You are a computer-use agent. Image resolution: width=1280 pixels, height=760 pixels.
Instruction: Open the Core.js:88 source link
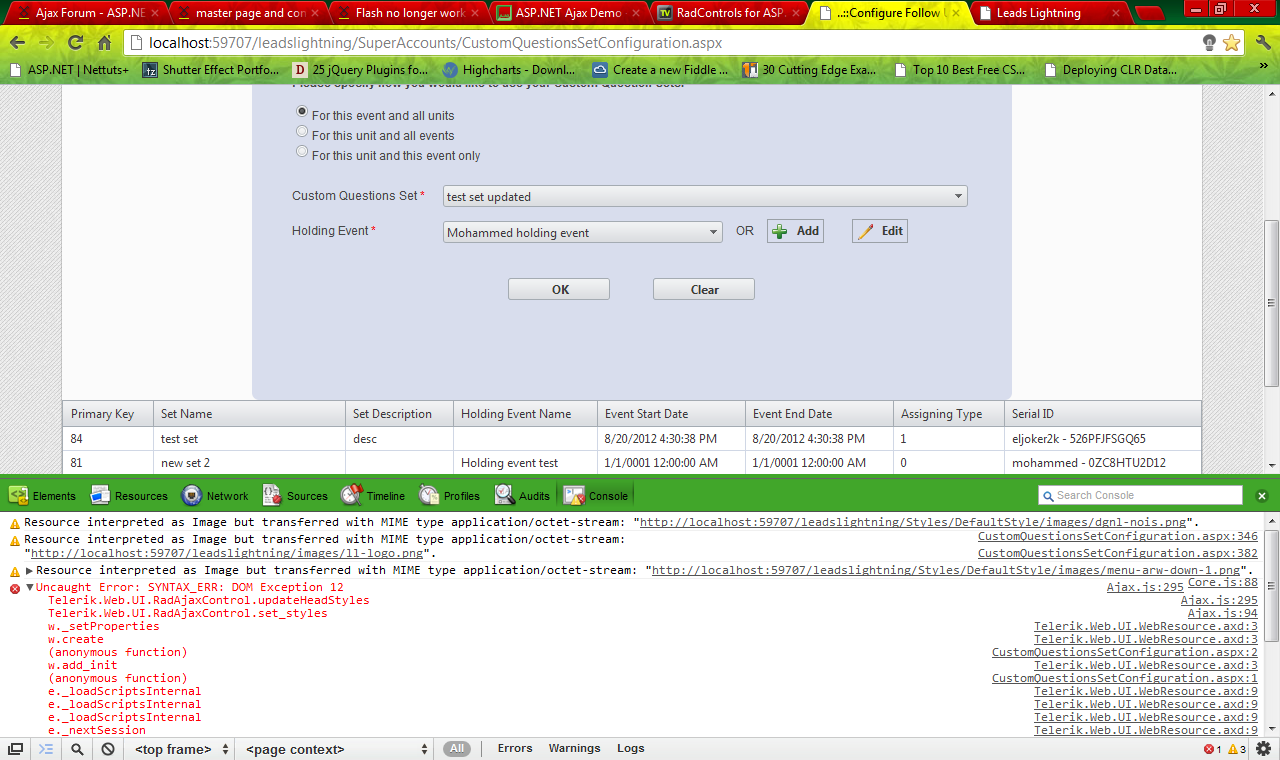pyautogui.click(x=1223, y=582)
